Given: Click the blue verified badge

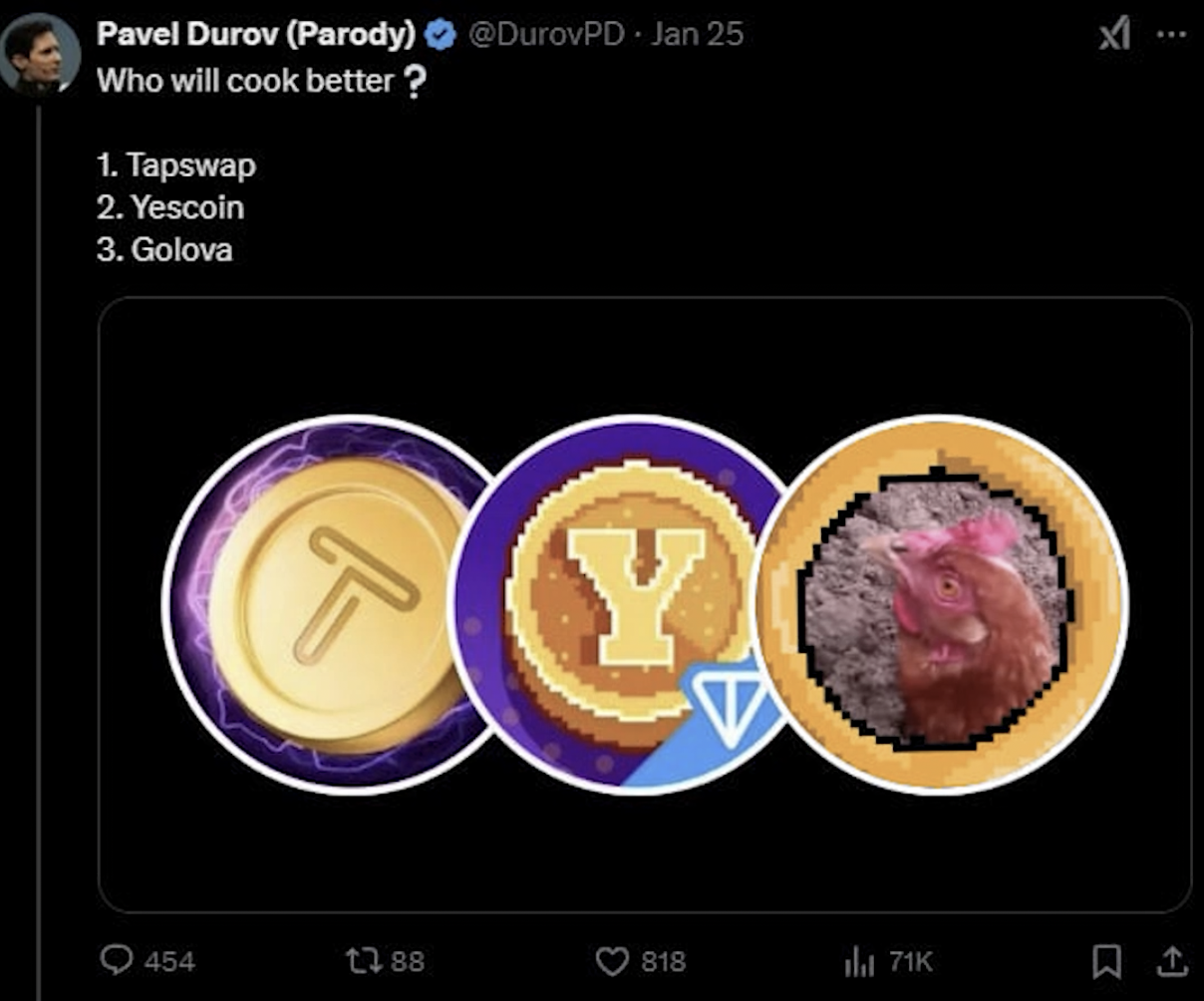Looking at the screenshot, I should coord(440,35).
